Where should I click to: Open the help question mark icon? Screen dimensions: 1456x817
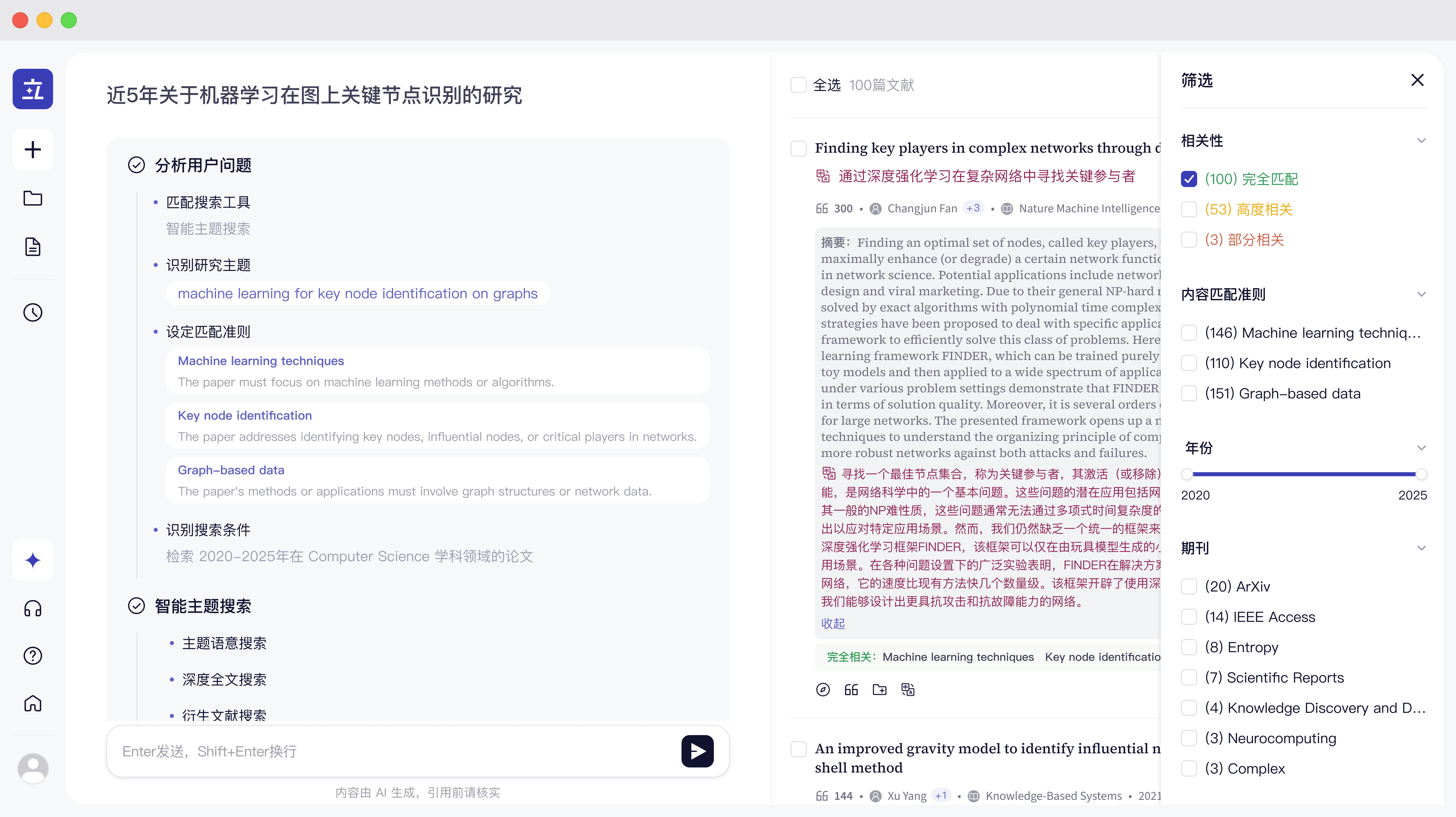[33, 656]
